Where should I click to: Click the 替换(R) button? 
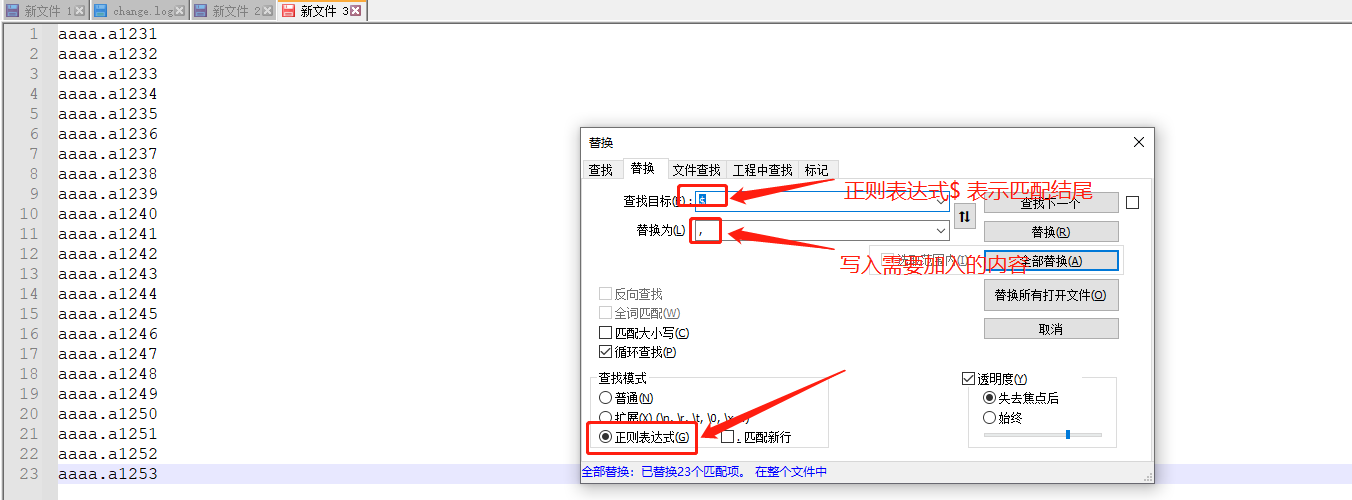click(1051, 231)
